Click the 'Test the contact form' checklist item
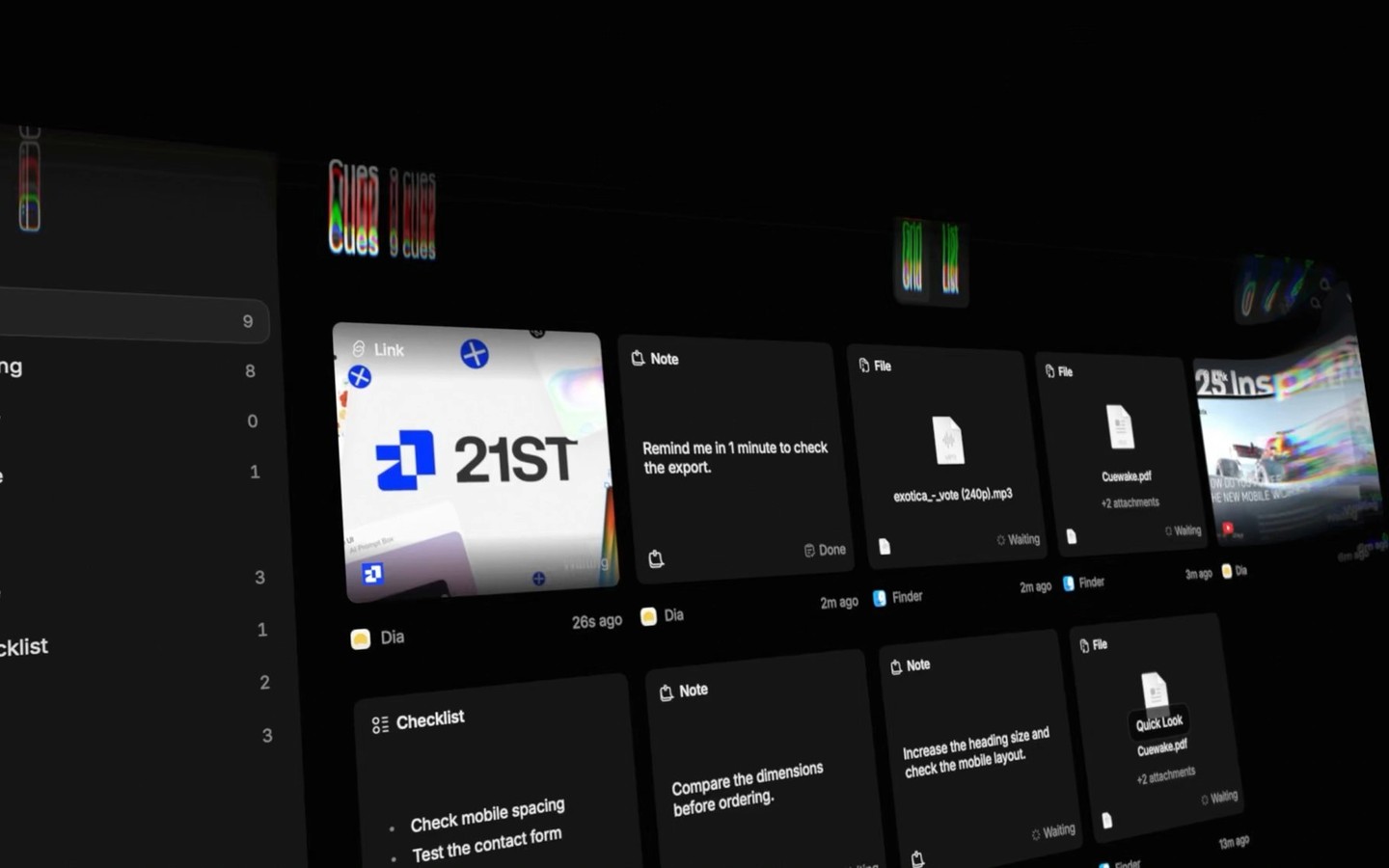 (486, 846)
